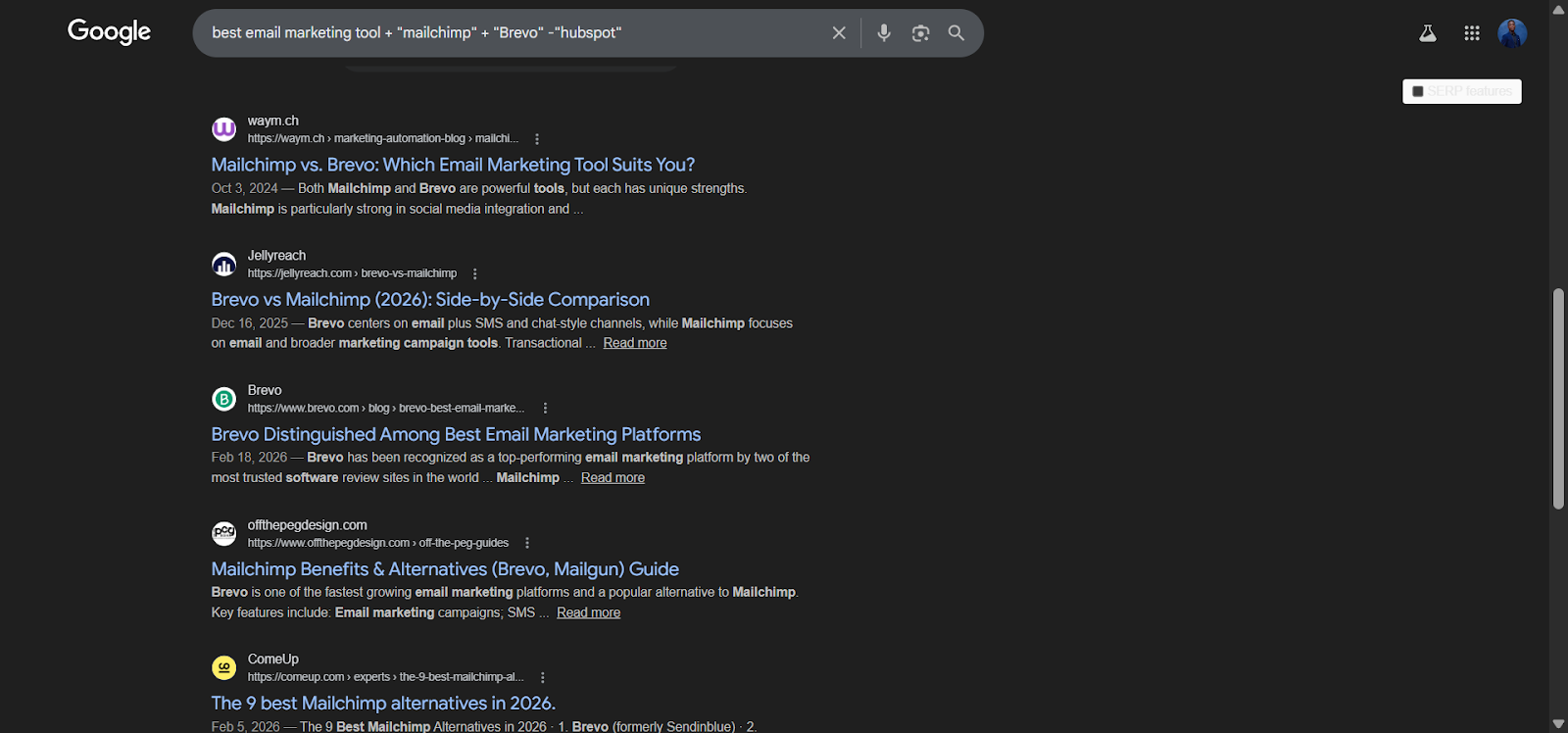Open 'The 9 best Mailchimp alternatives in 2026'
This screenshot has width=1568, height=733.
[x=383, y=704]
